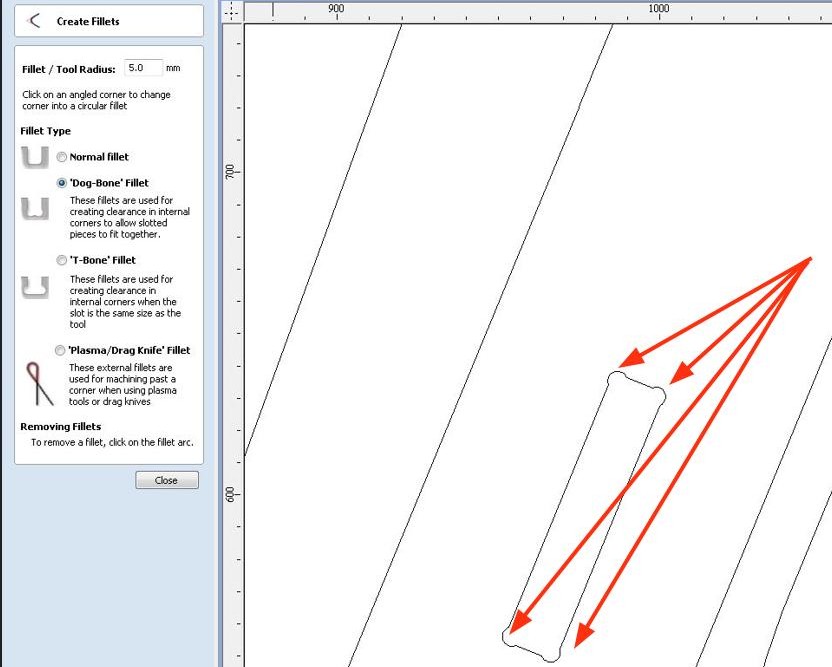Click the lower-right dog-bone fillet of slot
Viewport: 832px width, 667px height.
coord(552,654)
